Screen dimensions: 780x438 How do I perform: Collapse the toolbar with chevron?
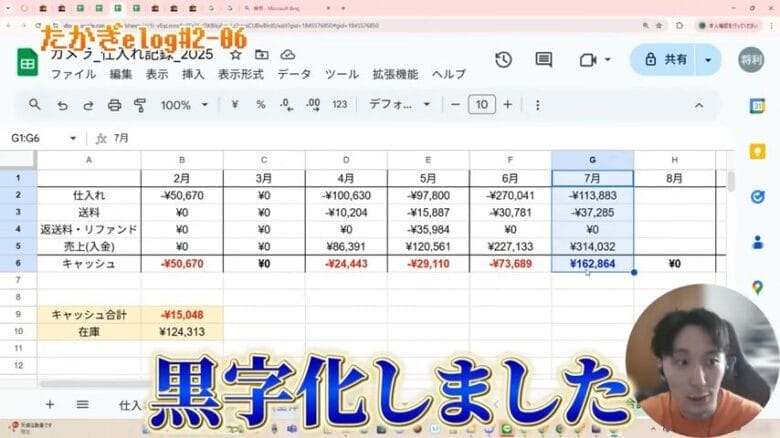pos(699,105)
